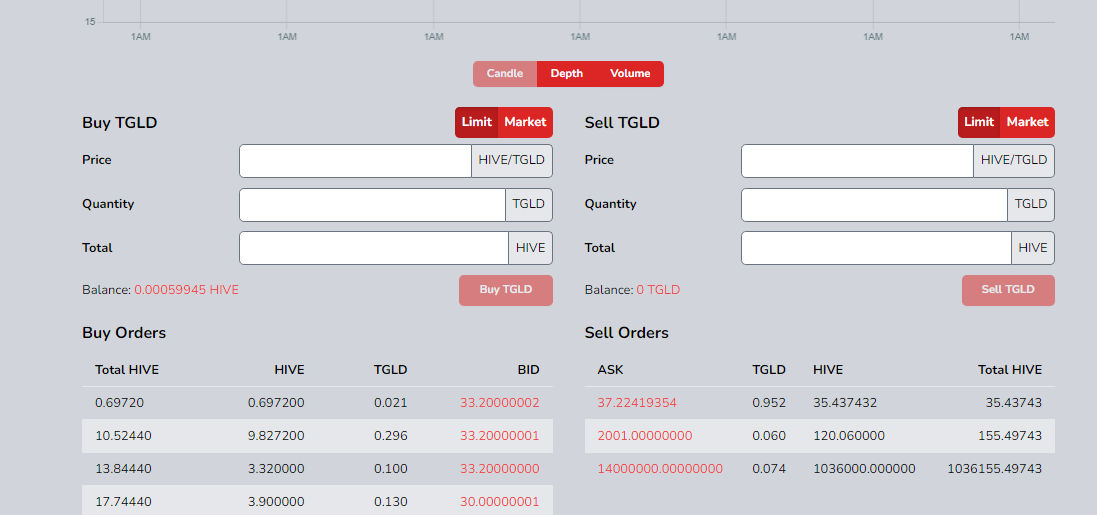
Task: Select Market order type under Buy TGLD
Action: click(525, 122)
